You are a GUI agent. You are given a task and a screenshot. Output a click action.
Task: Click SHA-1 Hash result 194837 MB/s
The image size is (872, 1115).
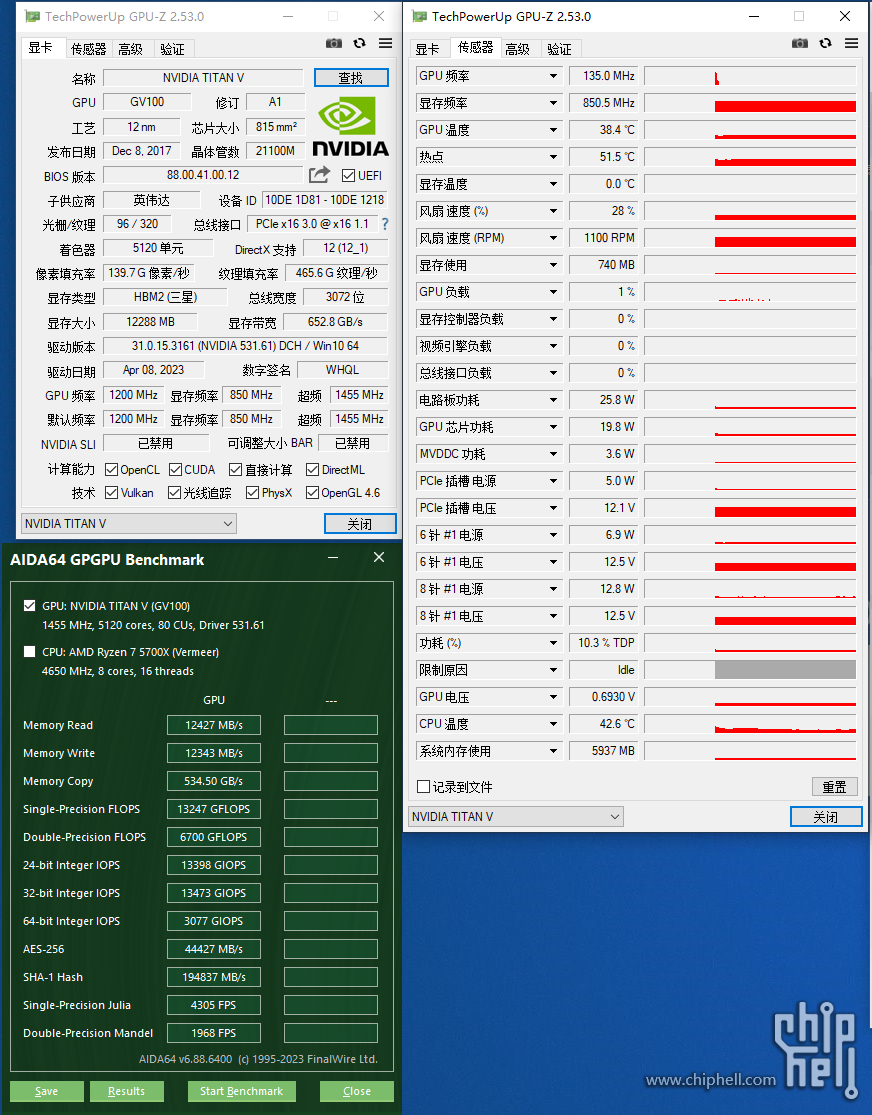click(214, 977)
